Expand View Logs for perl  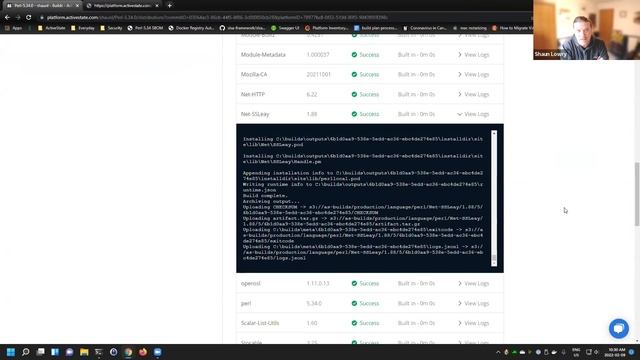(473, 303)
